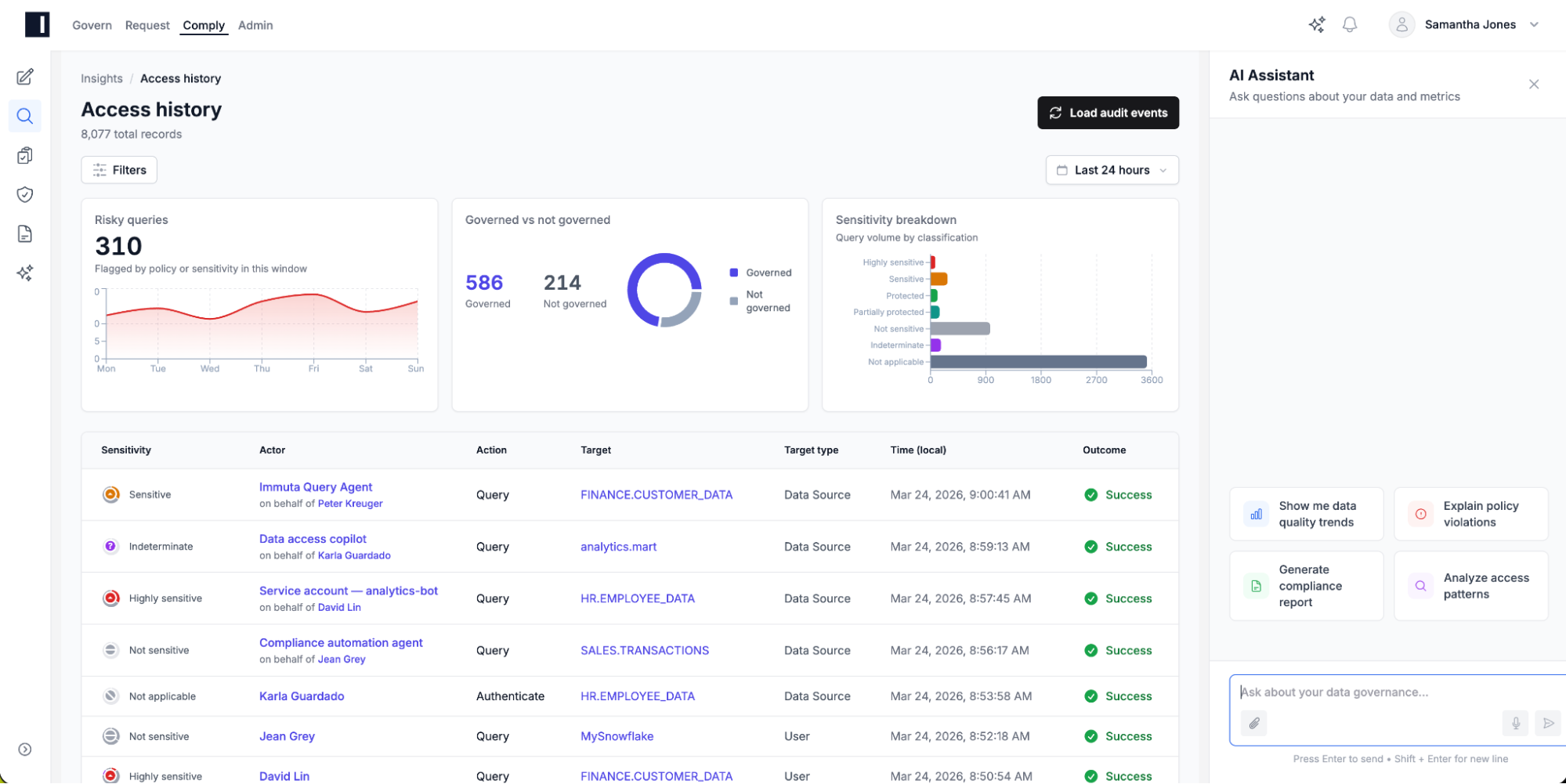
Task: Open the FINANCE.CUSTOMER_DATA target link
Action: click(x=656, y=495)
